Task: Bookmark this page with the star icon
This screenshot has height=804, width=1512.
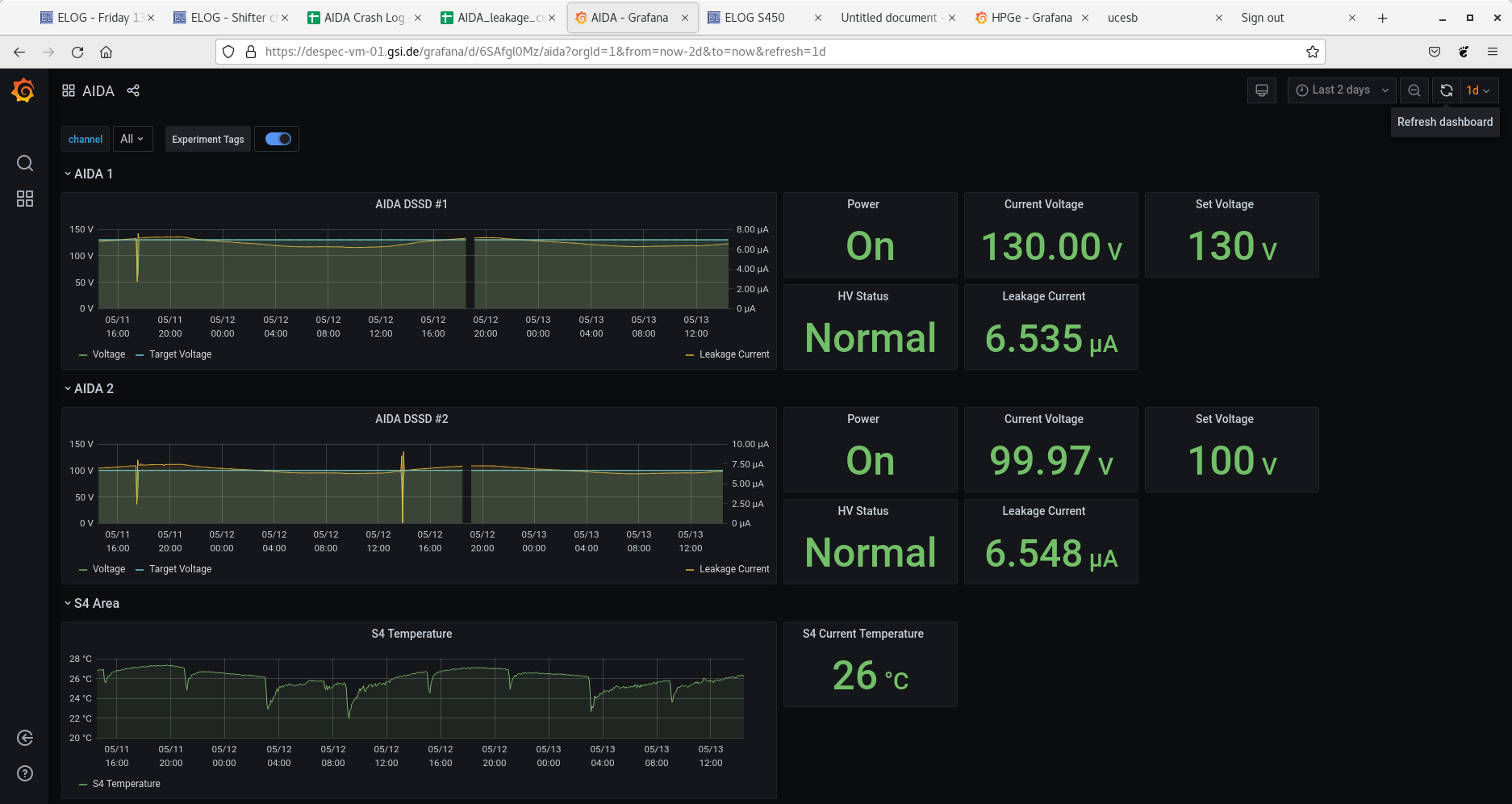Action: [x=1313, y=52]
